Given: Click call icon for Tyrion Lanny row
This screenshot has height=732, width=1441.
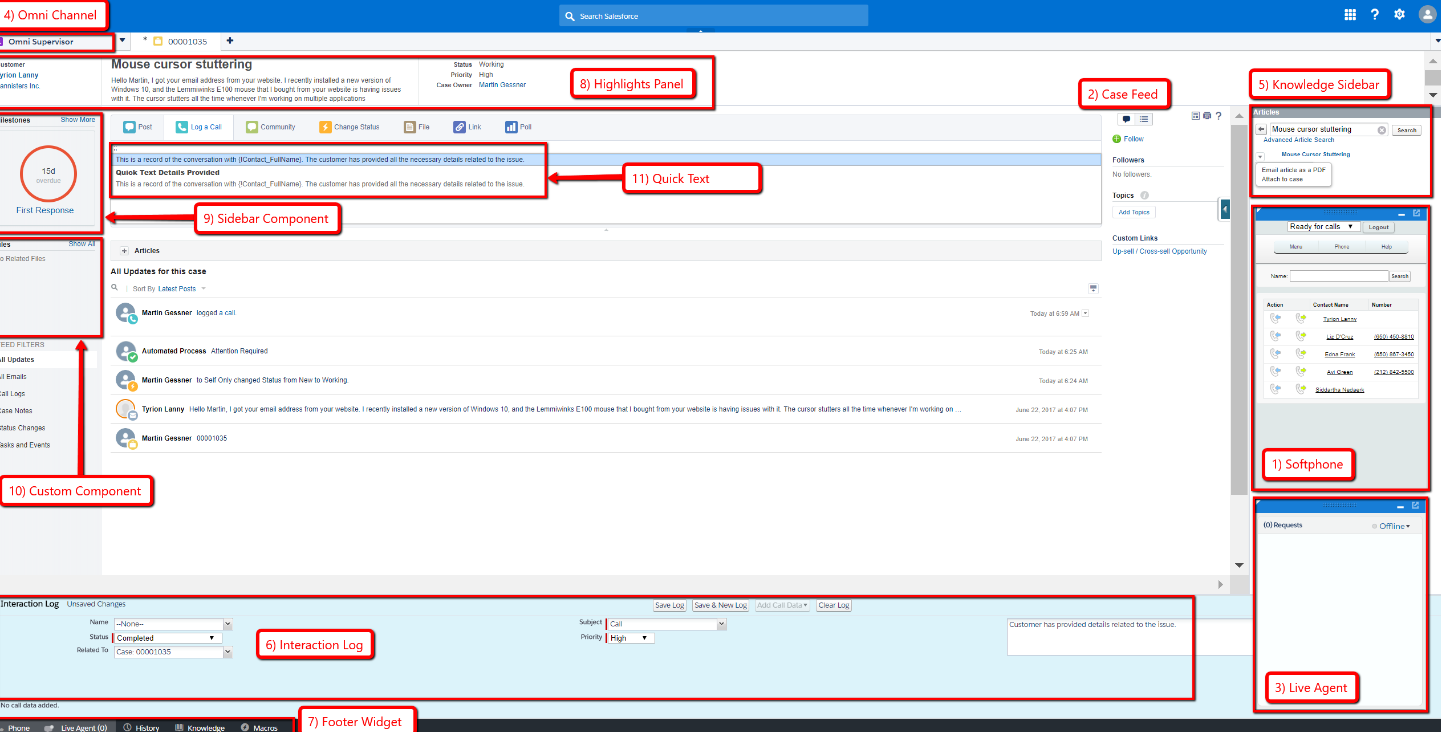Looking at the screenshot, I should 1274,318.
